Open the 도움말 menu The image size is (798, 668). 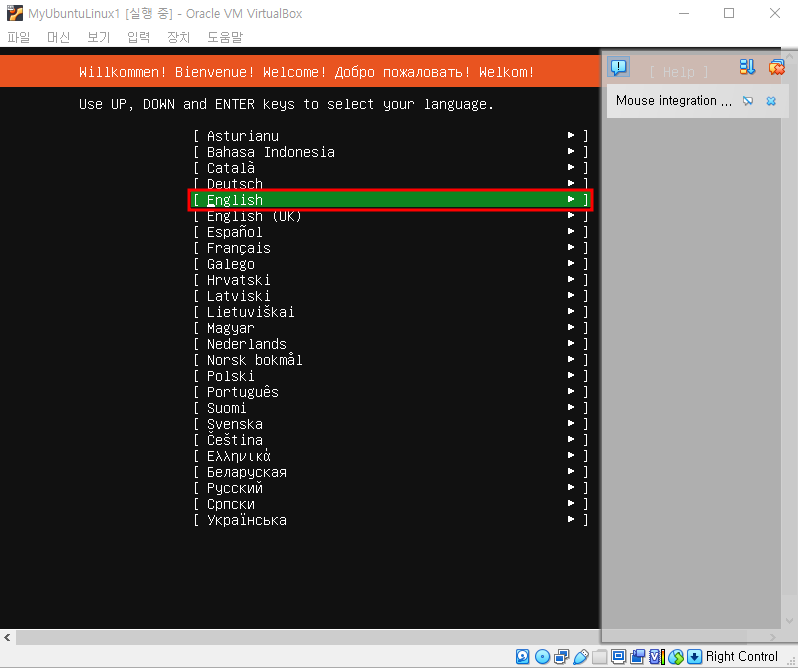coord(225,37)
